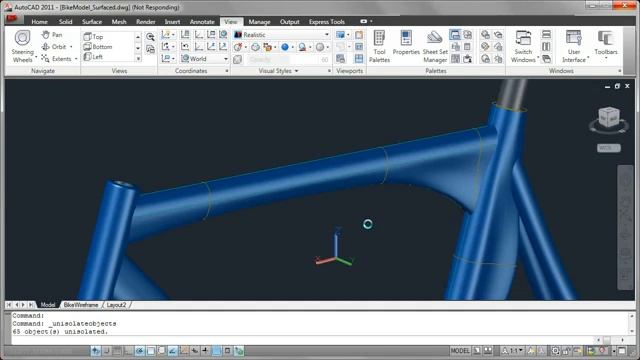Click the application menu red A button
640x360 pixels.
pos(11,18)
